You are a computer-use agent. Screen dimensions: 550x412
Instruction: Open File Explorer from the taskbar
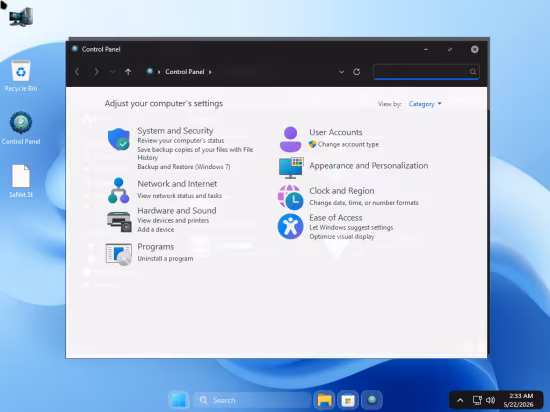[x=324, y=400]
